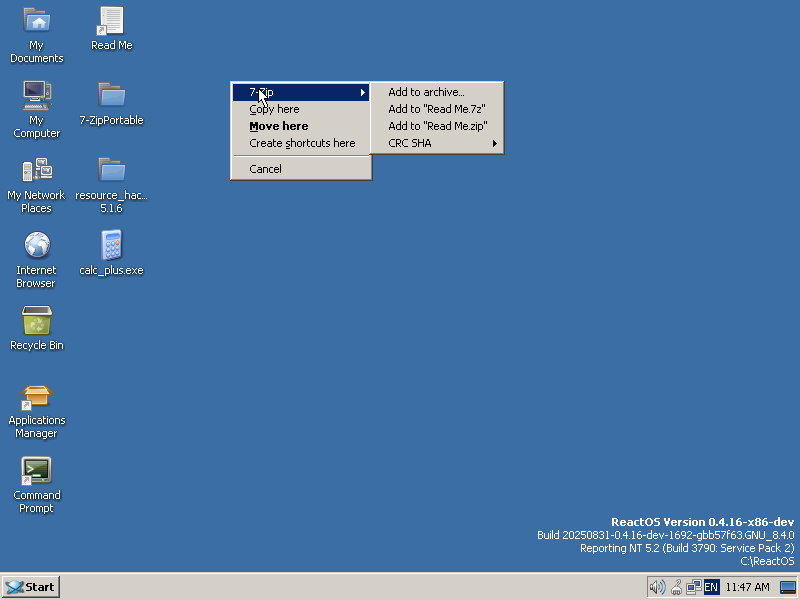The height and width of the screenshot is (600, 800).
Task: Select the Command Prompt shortcut icon
Action: pyautogui.click(x=36, y=471)
